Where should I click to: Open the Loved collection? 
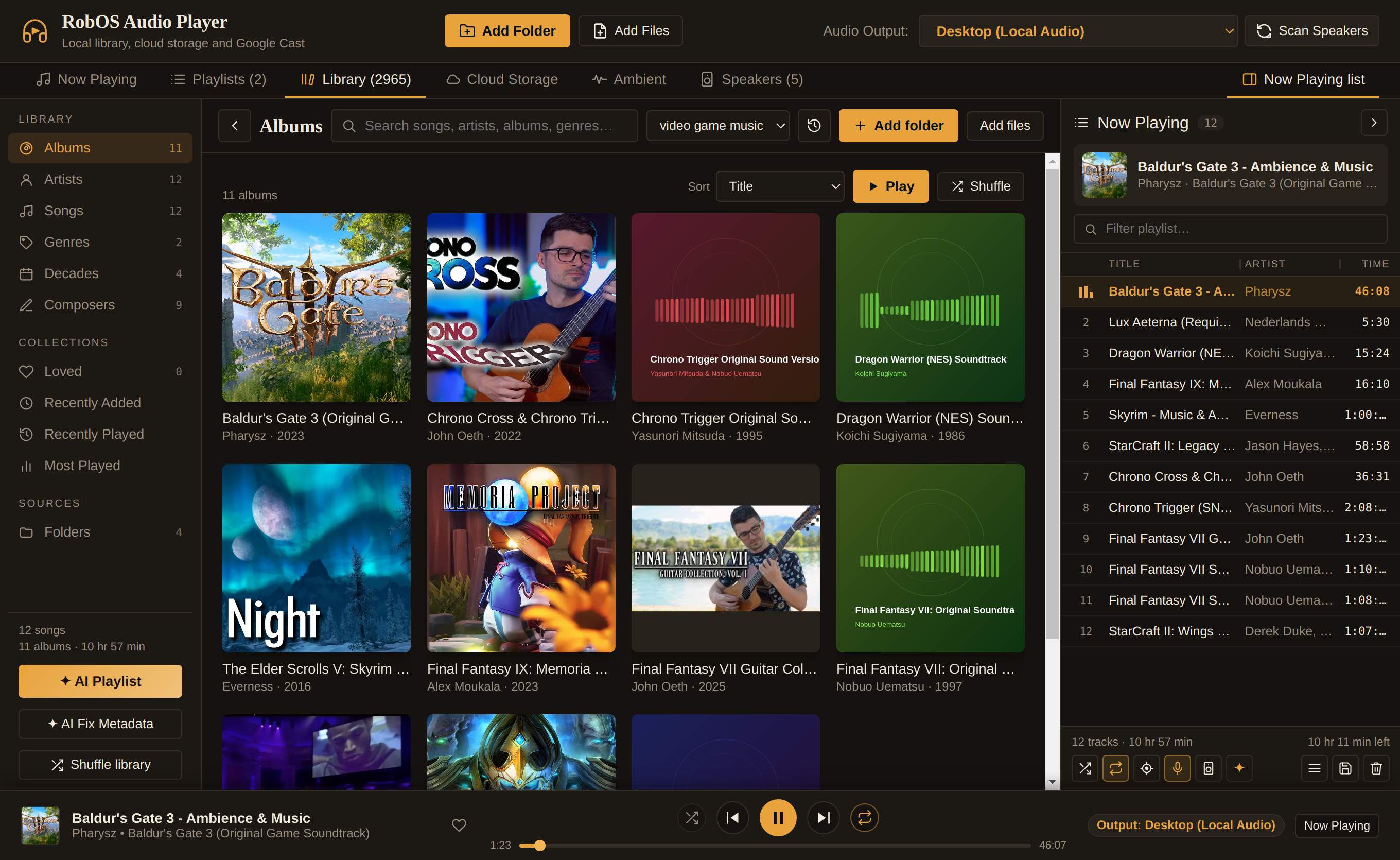100,371
